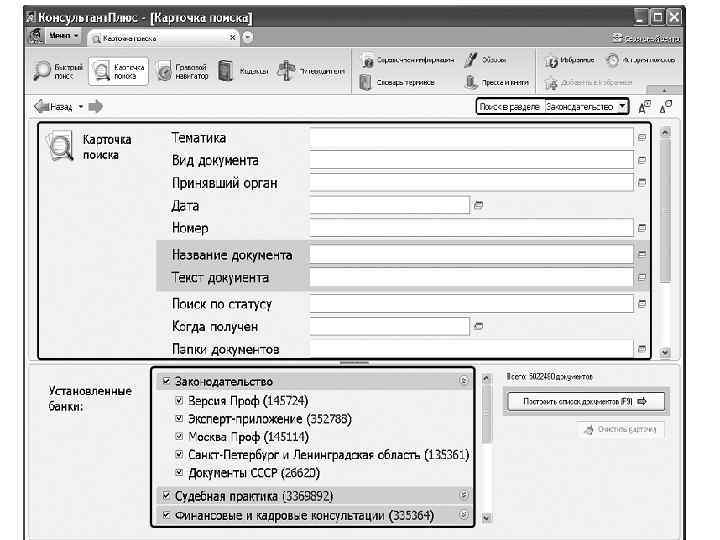Collapse Законодательство section chevron
This screenshot has width=720, height=540.
point(464,380)
